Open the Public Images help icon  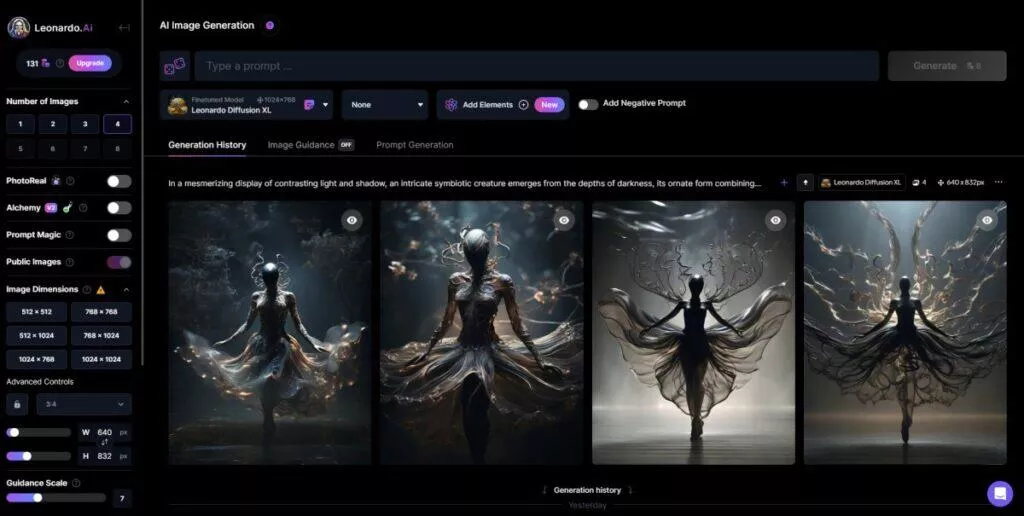pyautogui.click(x=69, y=262)
